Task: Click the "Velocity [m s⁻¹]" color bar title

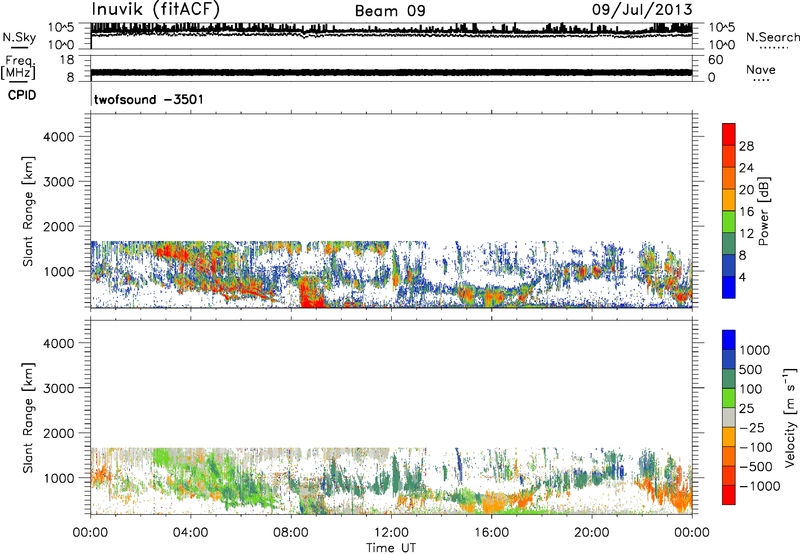Action: click(x=790, y=417)
